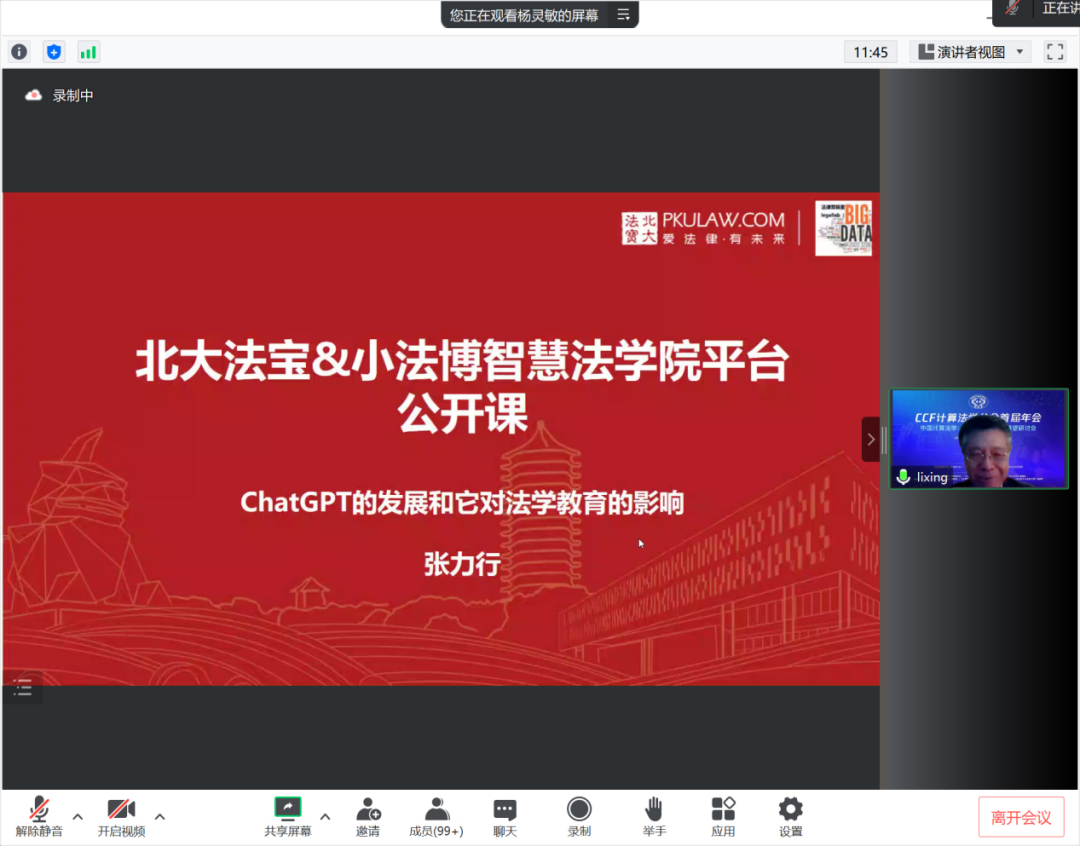This screenshot has height=846, width=1080.
Task: Expand share options arrow next to 共享屏幕
Action: [325, 816]
